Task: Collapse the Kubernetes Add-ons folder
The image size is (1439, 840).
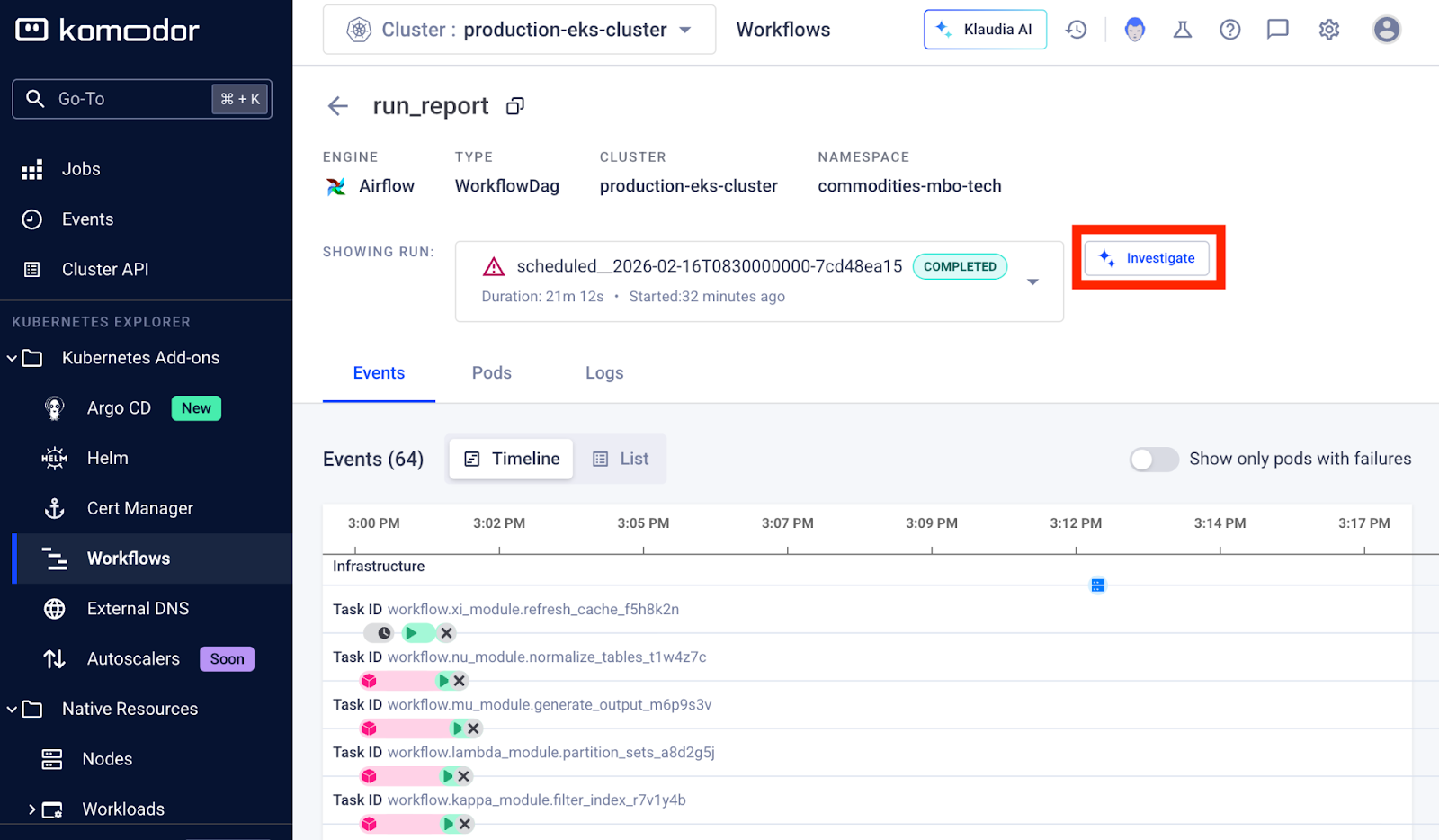Action: pos(13,358)
